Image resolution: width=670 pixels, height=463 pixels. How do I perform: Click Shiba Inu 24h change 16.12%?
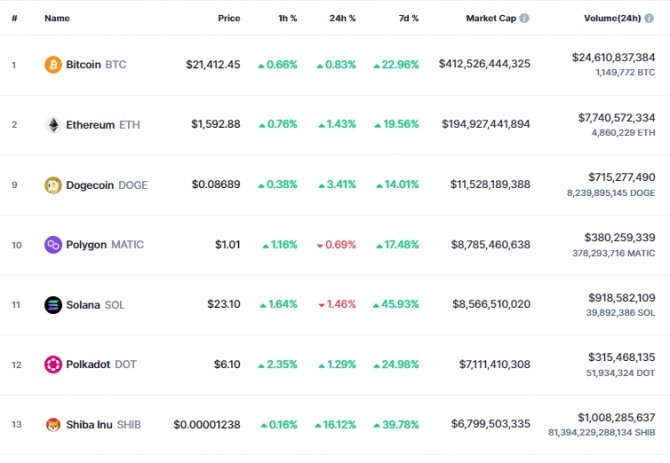(335, 425)
